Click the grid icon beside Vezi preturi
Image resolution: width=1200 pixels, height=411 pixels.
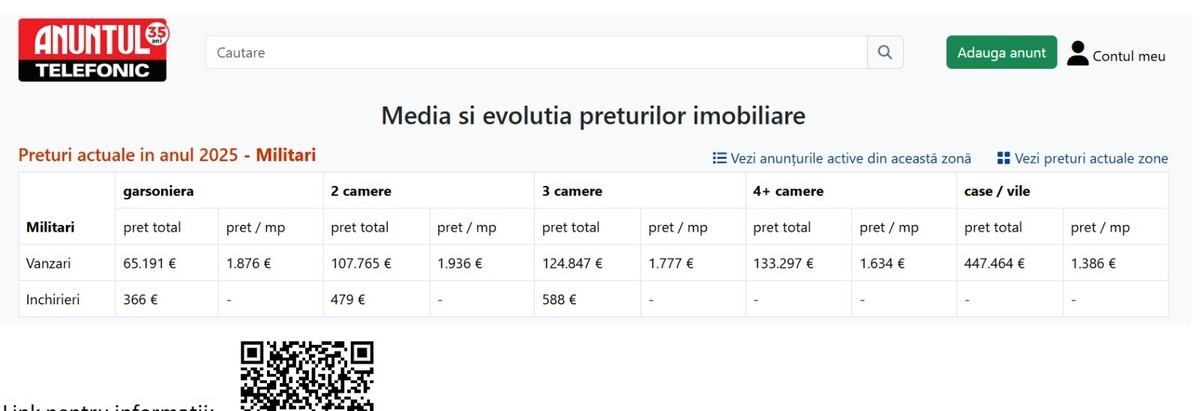(x=1004, y=158)
